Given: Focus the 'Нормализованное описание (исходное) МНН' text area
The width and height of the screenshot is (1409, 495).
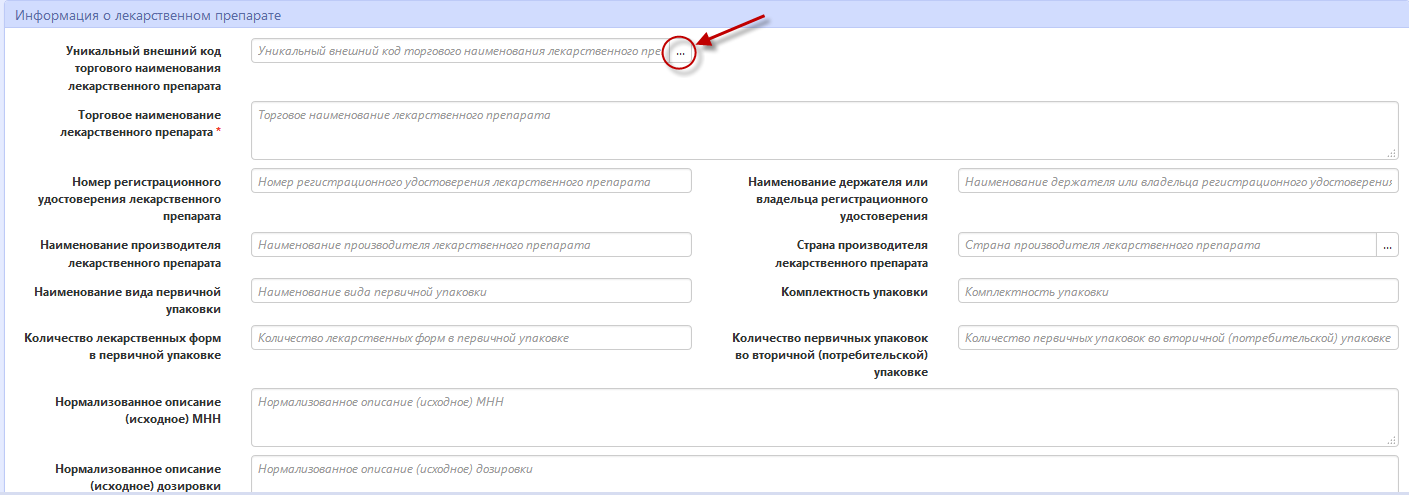Looking at the screenshot, I should pos(823,417).
